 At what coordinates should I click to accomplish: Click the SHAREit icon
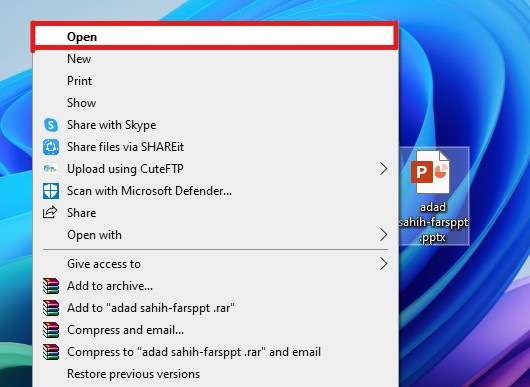point(51,147)
